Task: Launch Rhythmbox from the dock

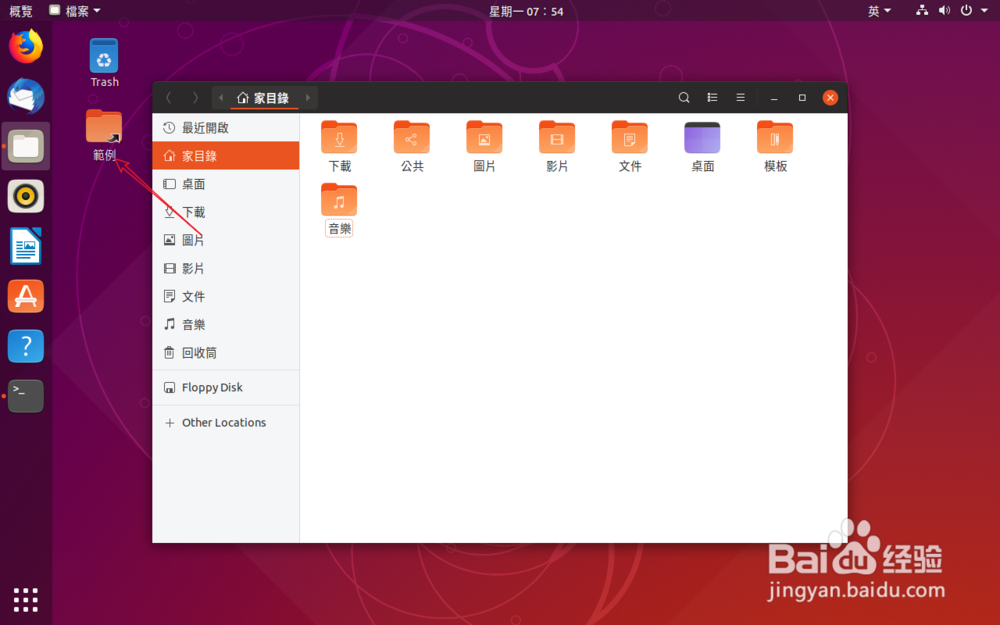Action: [x=26, y=196]
